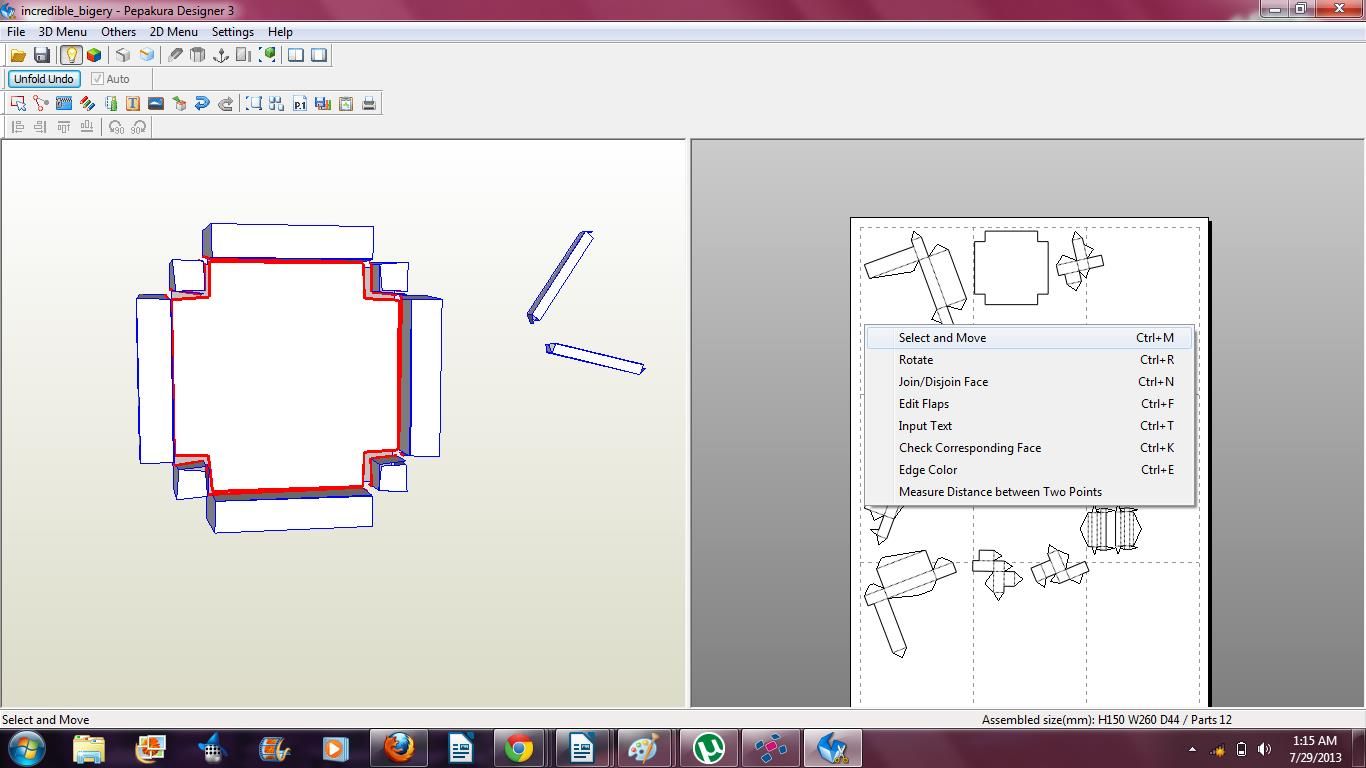The image size is (1366, 768).
Task: Open the 2D Menu
Action: tap(174, 31)
